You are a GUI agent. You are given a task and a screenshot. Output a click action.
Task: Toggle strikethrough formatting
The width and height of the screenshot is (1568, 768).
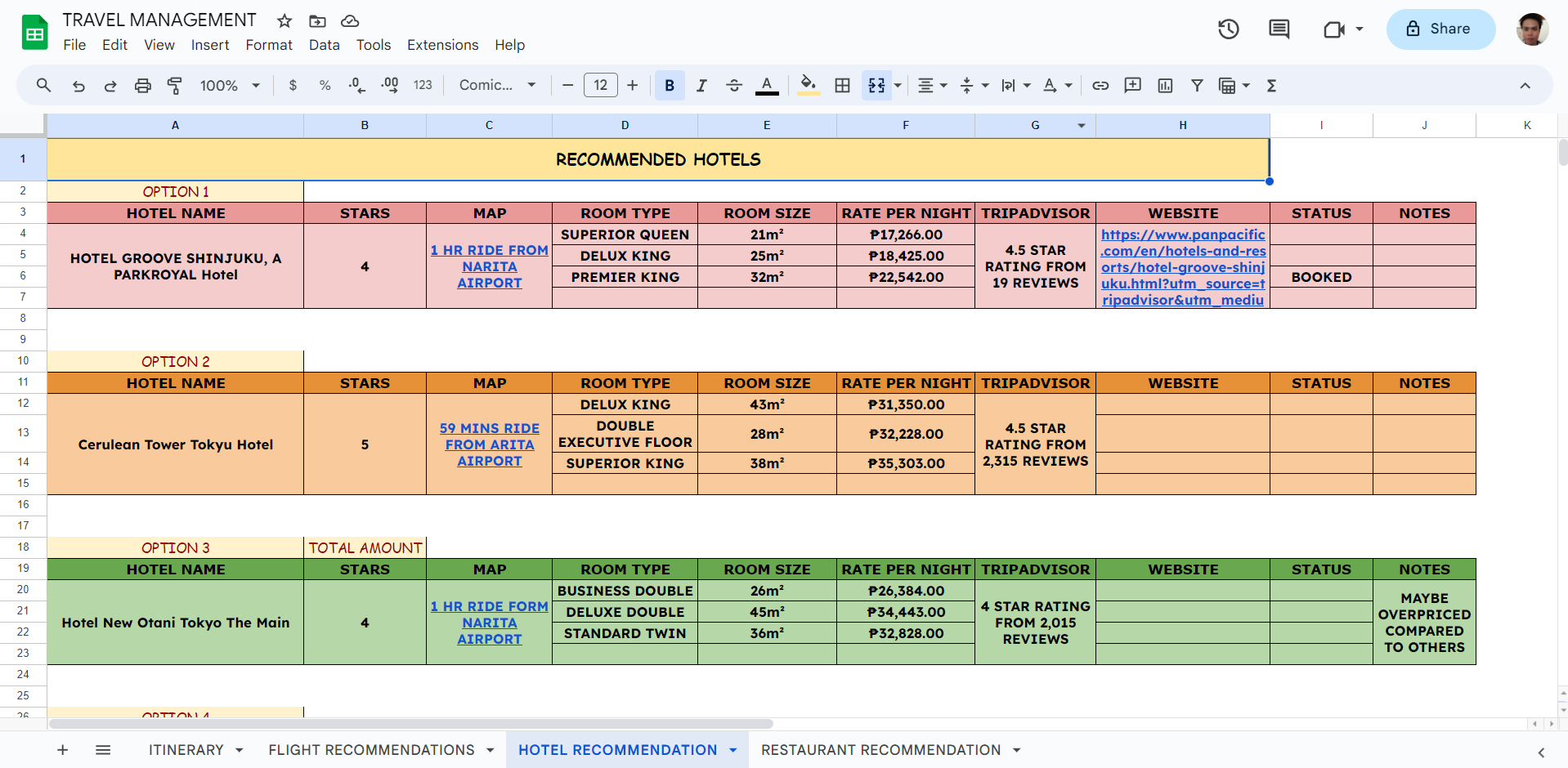click(734, 85)
